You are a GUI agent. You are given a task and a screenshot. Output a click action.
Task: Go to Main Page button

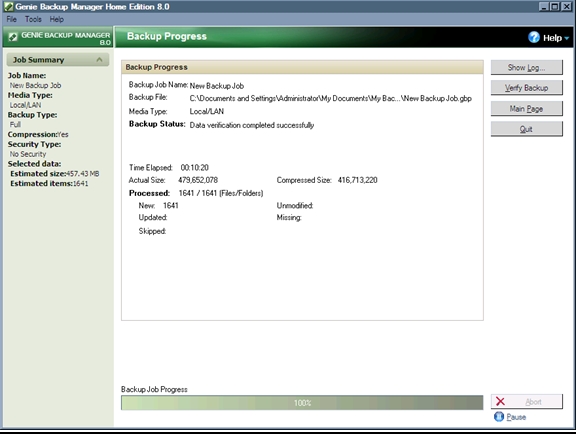(x=527, y=109)
